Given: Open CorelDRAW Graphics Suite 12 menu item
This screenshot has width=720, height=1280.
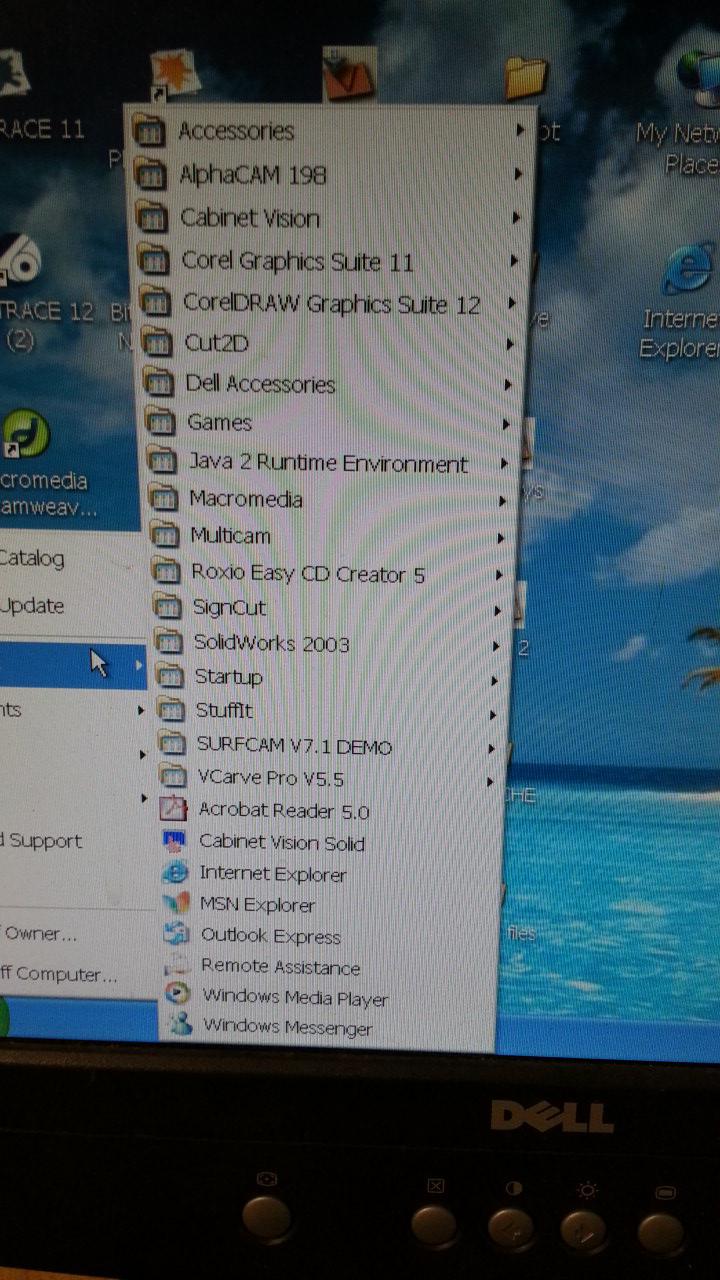Looking at the screenshot, I should (331, 304).
